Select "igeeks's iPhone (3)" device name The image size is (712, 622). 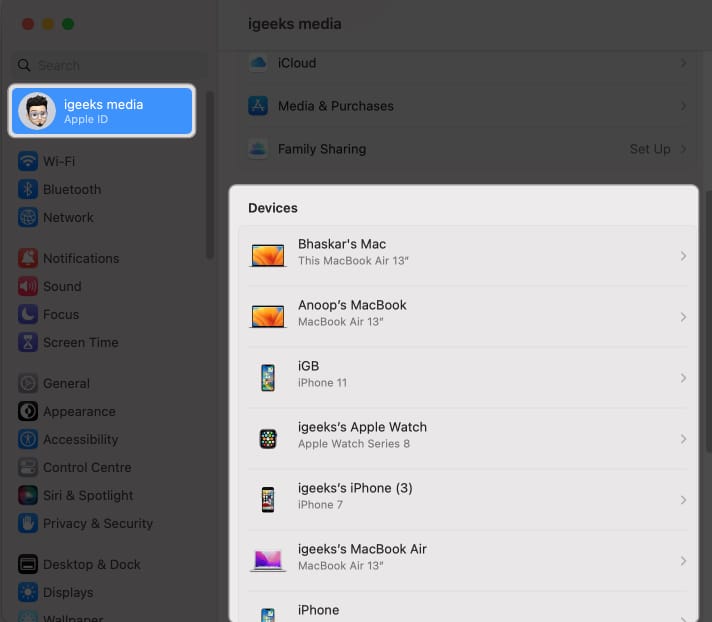point(355,488)
